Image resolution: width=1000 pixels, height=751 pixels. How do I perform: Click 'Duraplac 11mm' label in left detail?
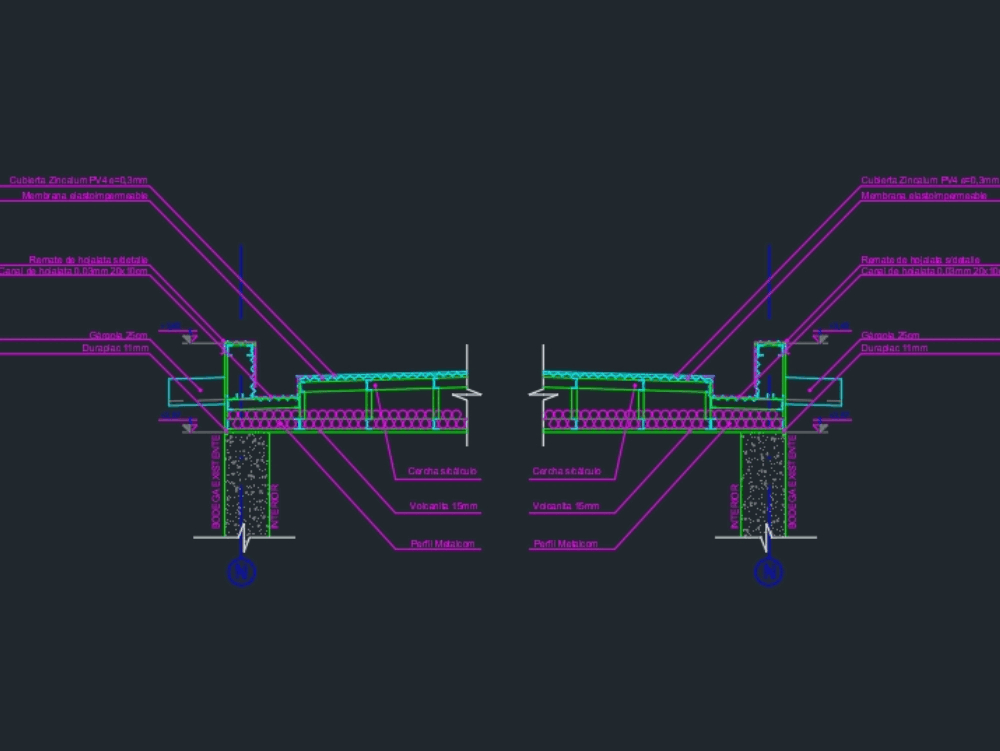tap(115, 348)
